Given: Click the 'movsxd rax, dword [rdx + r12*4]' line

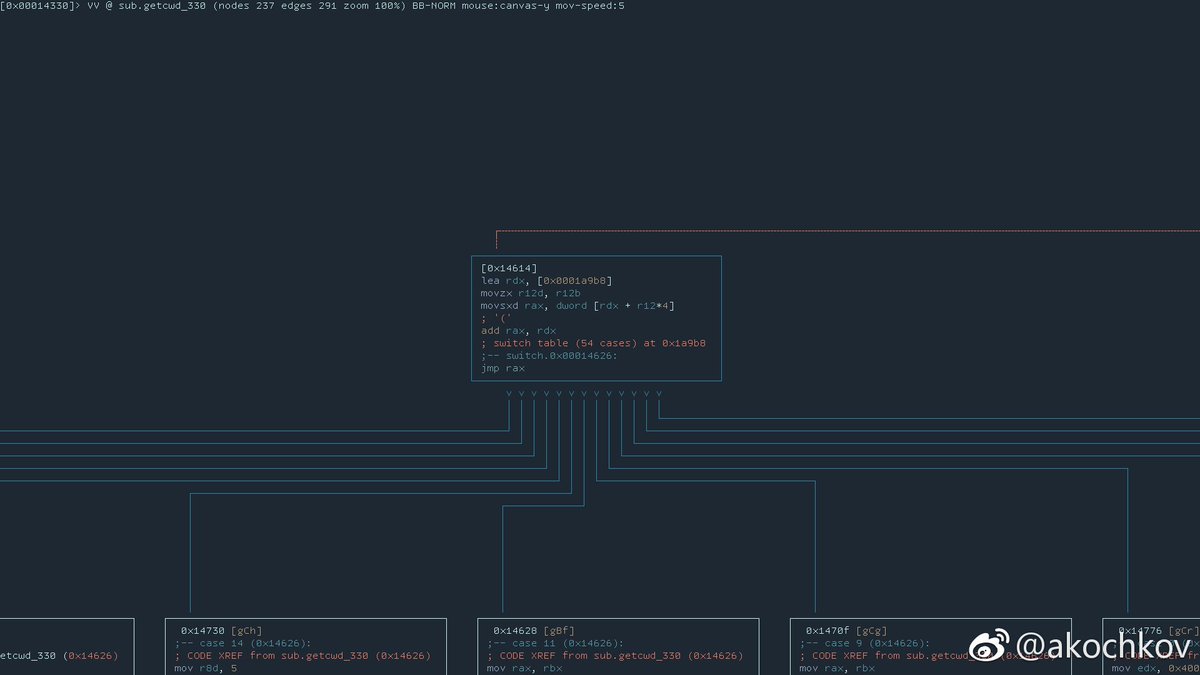Looking at the screenshot, I should [577, 306].
